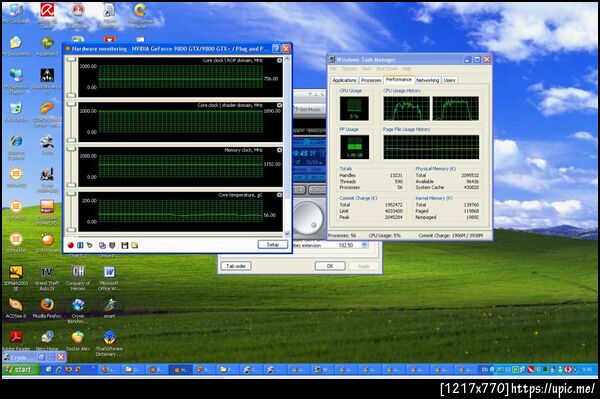
Task: Click the scroll down arrow in Hardware monitoring
Action: [x=287, y=233]
